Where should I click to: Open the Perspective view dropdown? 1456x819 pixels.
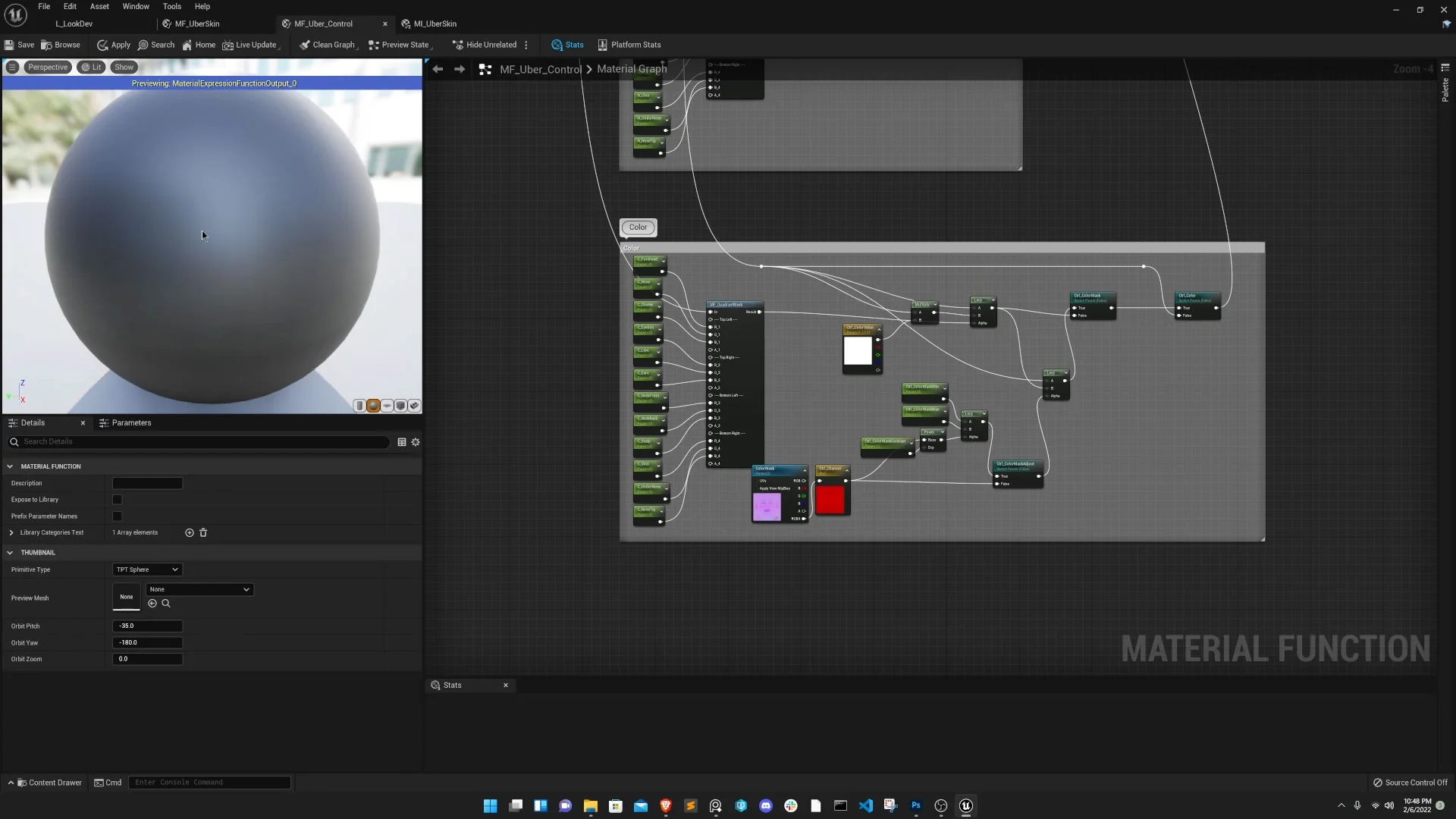pos(48,67)
